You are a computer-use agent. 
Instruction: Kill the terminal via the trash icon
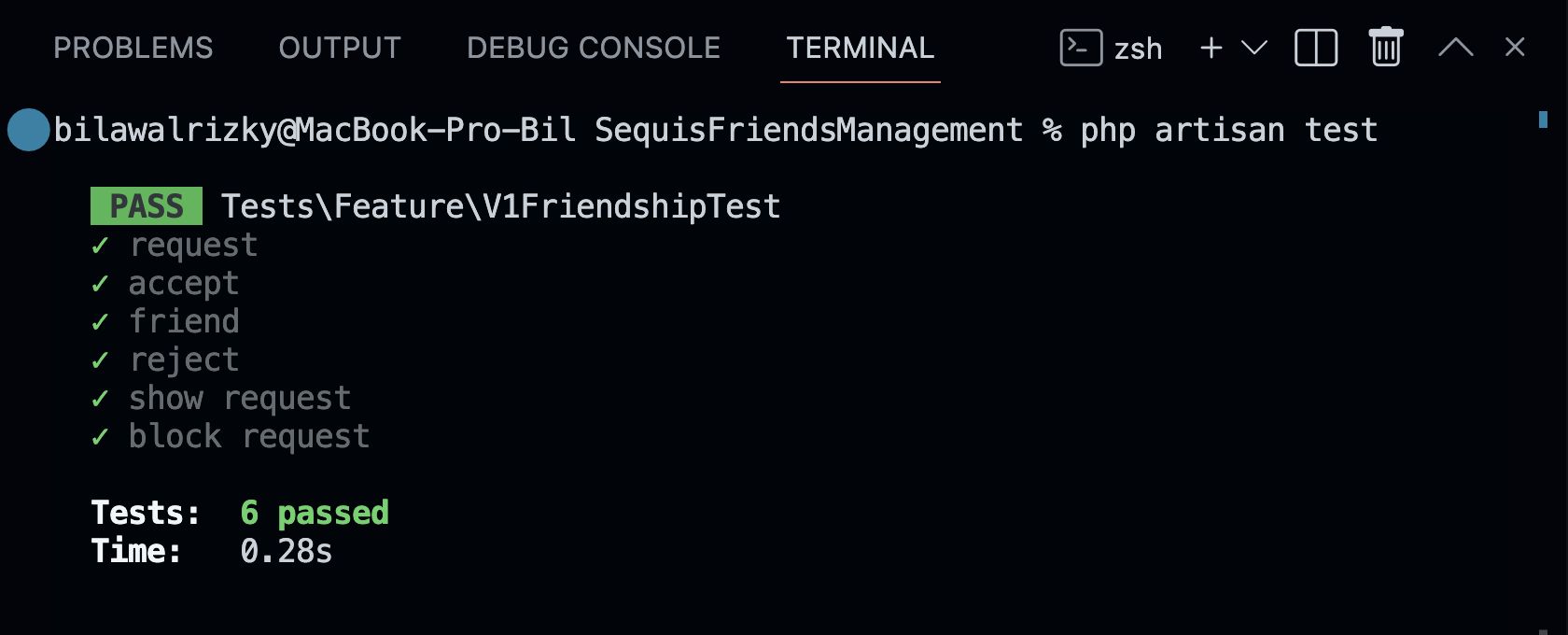pyautogui.click(x=1385, y=47)
